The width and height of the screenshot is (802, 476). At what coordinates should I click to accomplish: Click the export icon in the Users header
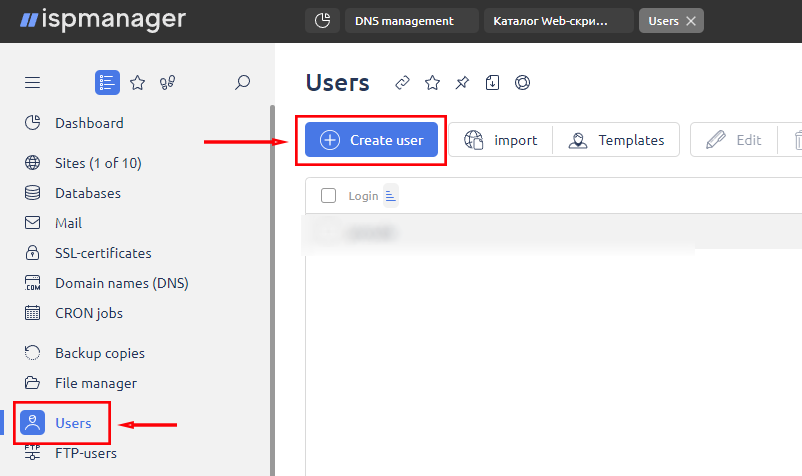tap(492, 83)
